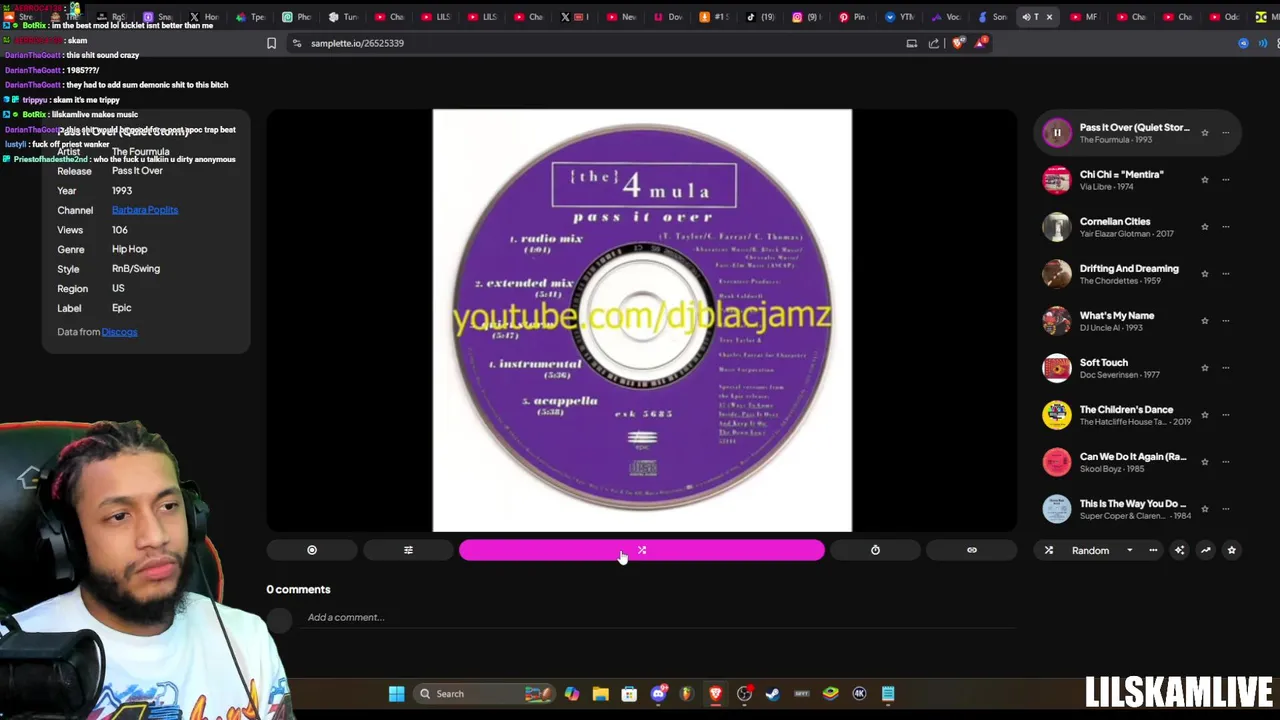
Task: Click the share icon in address bar
Action: pyautogui.click(x=934, y=43)
